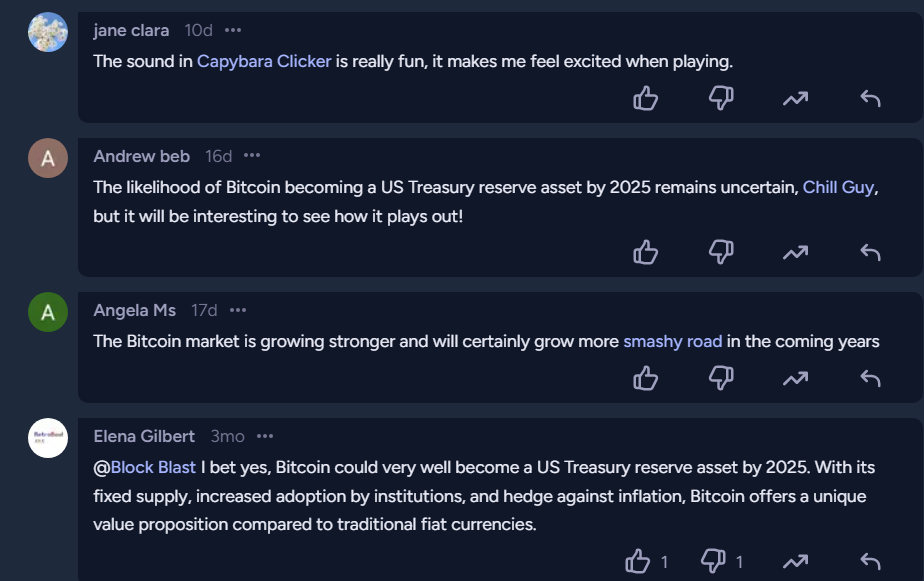Reply to Andrew beb's comment
This screenshot has height=581, width=924.
pos(870,252)
